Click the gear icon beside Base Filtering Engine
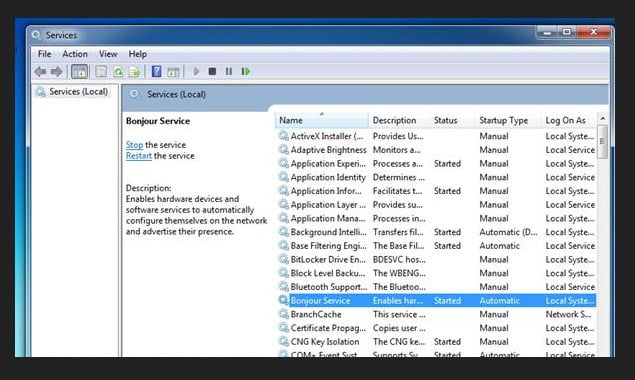This screenshot has height=380, width=635. pyautogui.click(x=283, y=246)
